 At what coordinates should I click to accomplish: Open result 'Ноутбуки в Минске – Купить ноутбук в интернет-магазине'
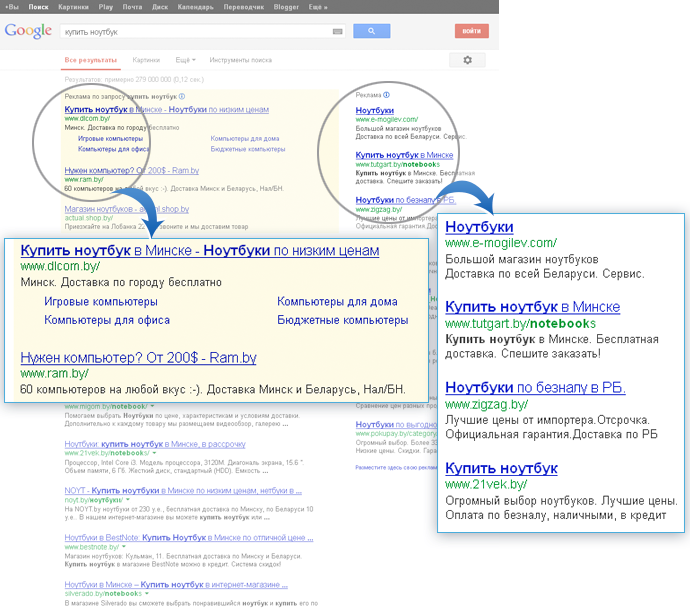(176, 584)
